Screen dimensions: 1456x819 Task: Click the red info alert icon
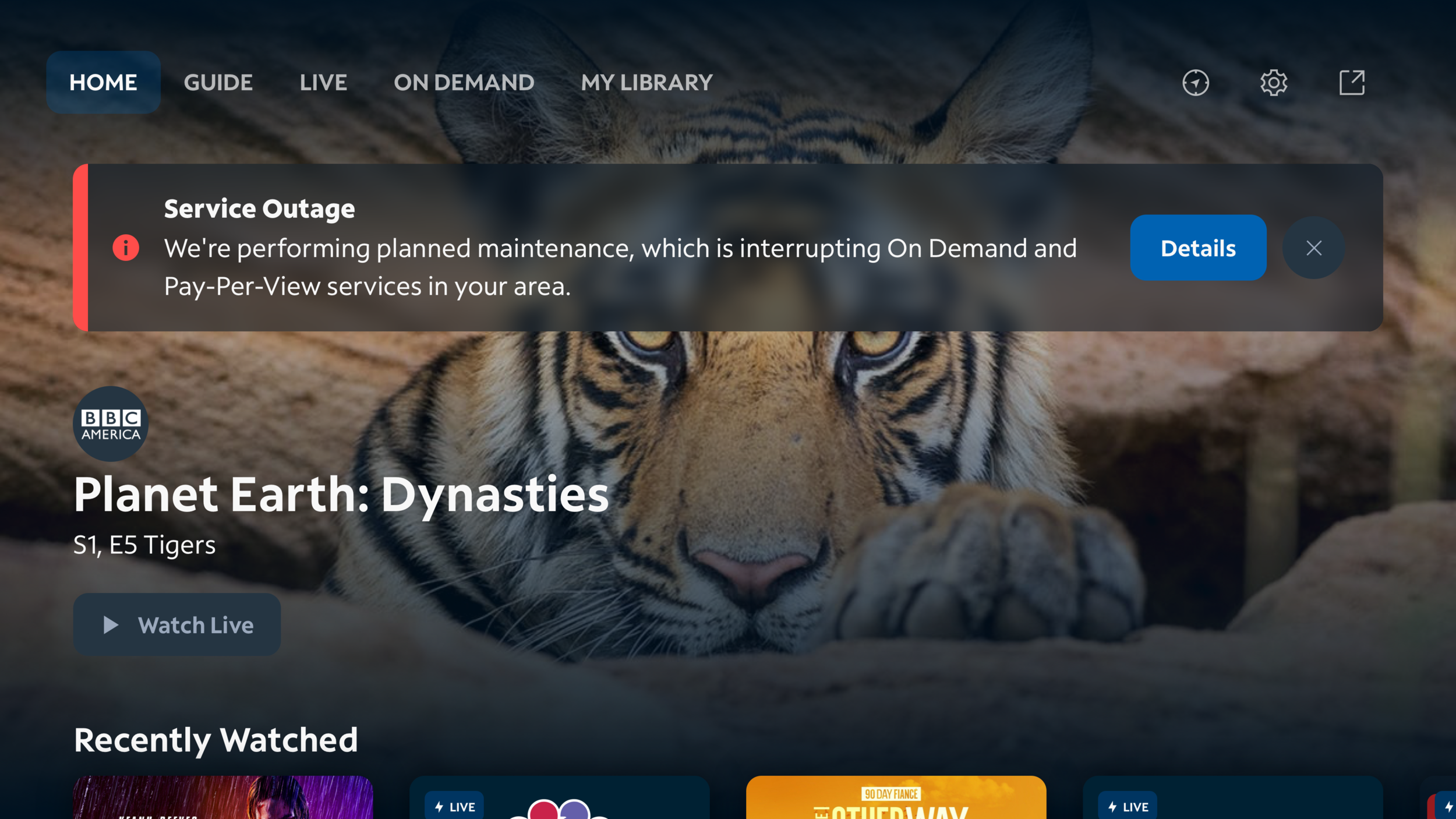point(126,248)
